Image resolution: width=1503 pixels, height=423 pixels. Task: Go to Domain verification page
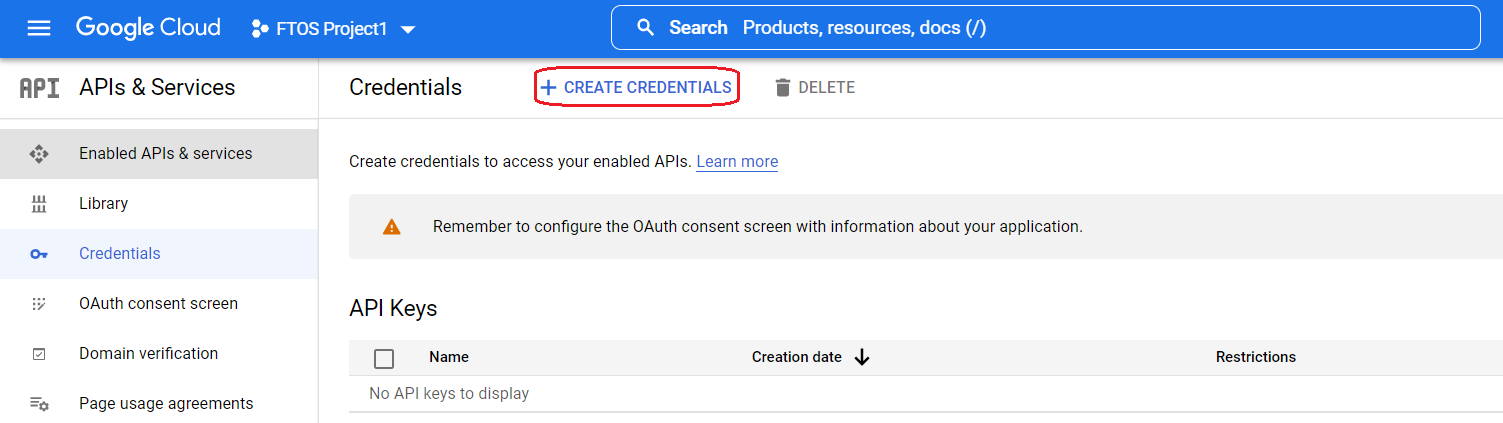click(148, 354)
